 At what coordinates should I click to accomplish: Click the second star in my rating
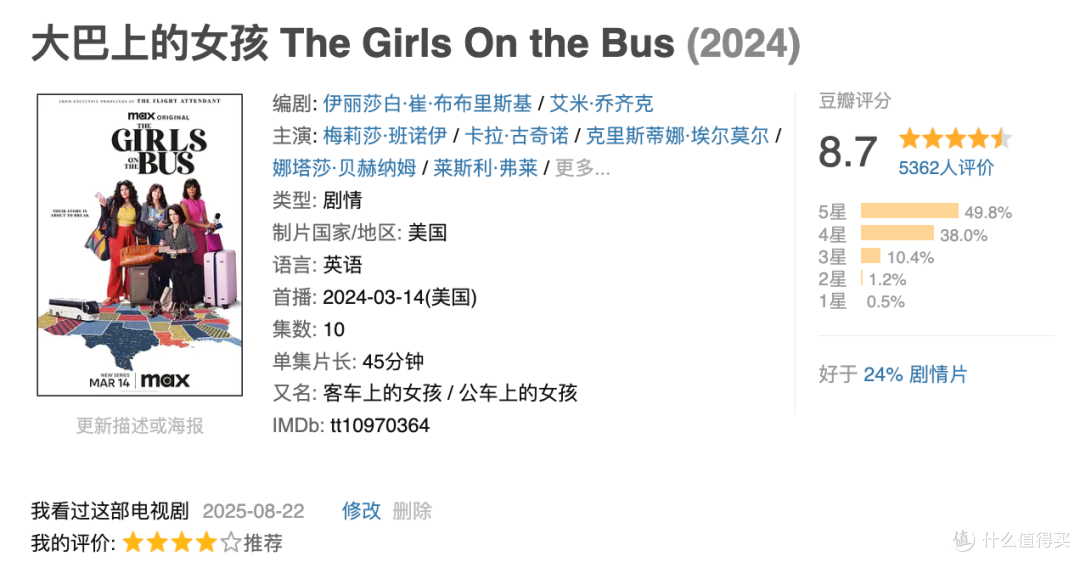click(158, 543)
